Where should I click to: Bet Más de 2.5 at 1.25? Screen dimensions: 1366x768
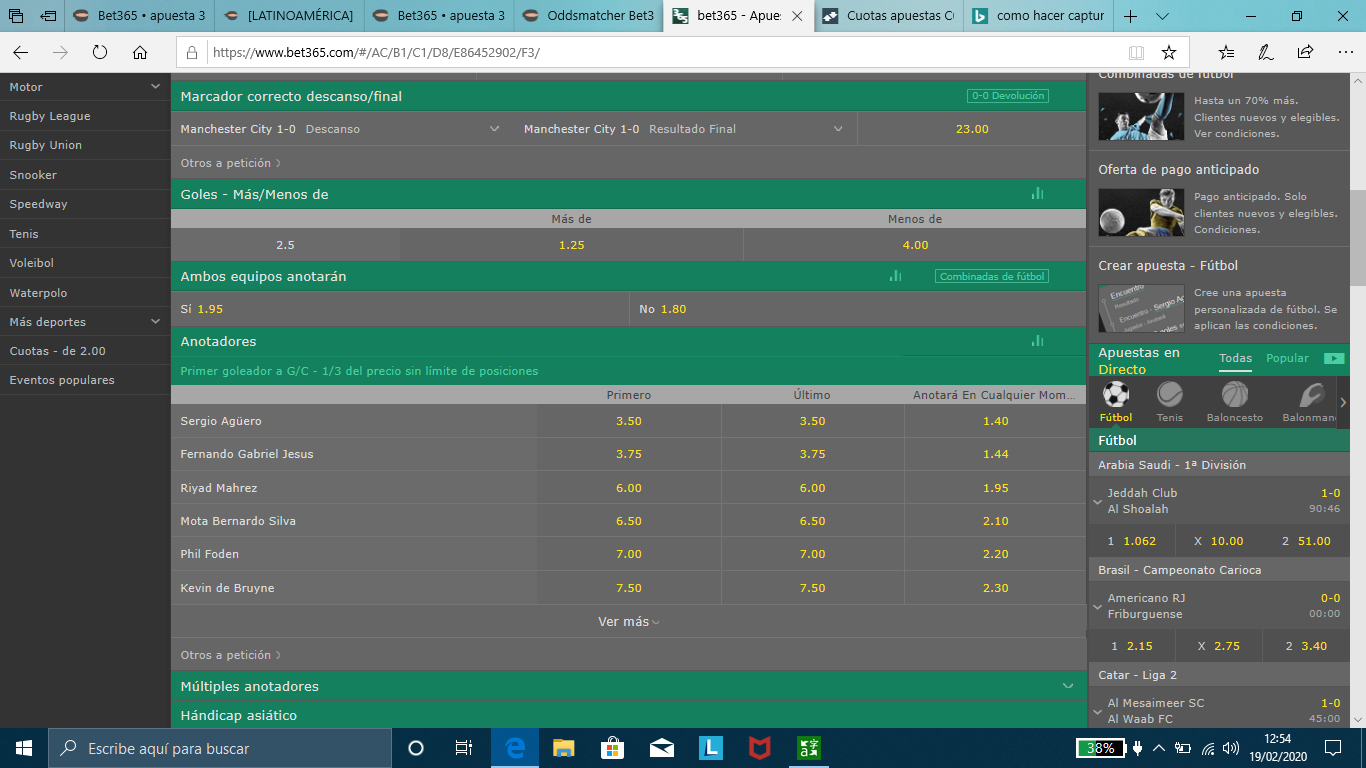tap(571, 245)
